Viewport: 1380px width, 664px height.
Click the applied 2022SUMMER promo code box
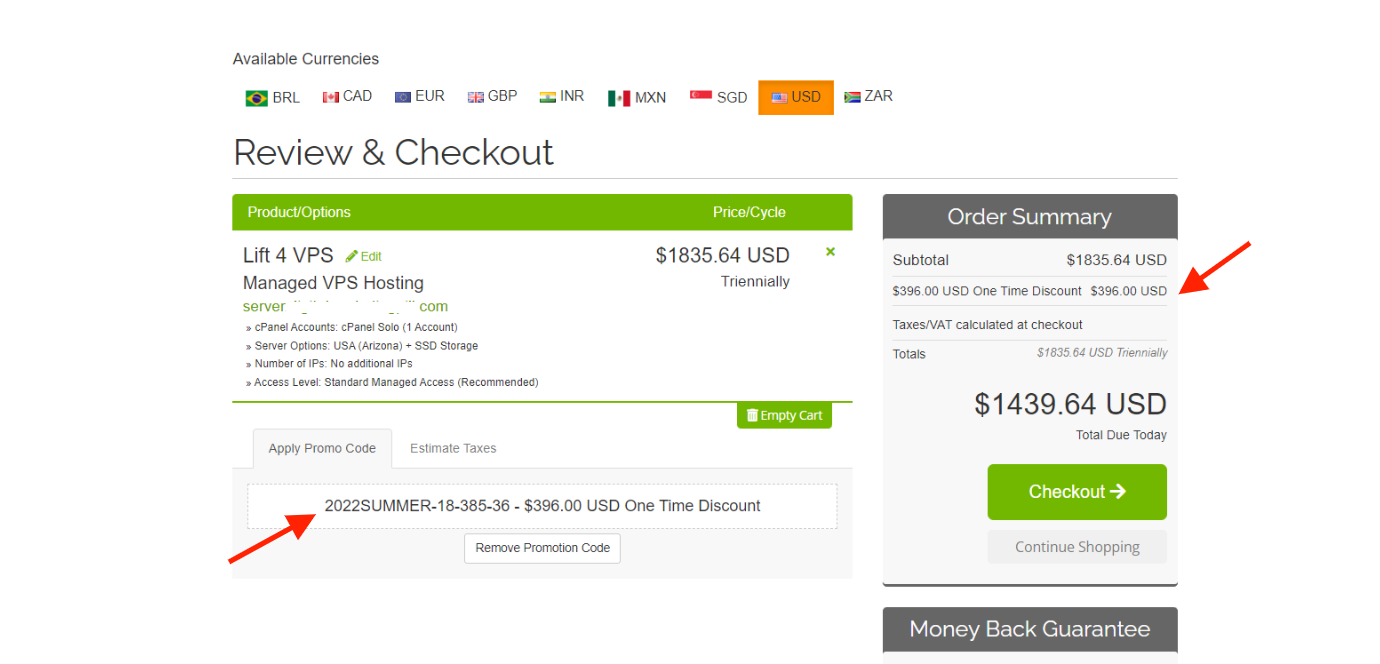pos(542,506)
